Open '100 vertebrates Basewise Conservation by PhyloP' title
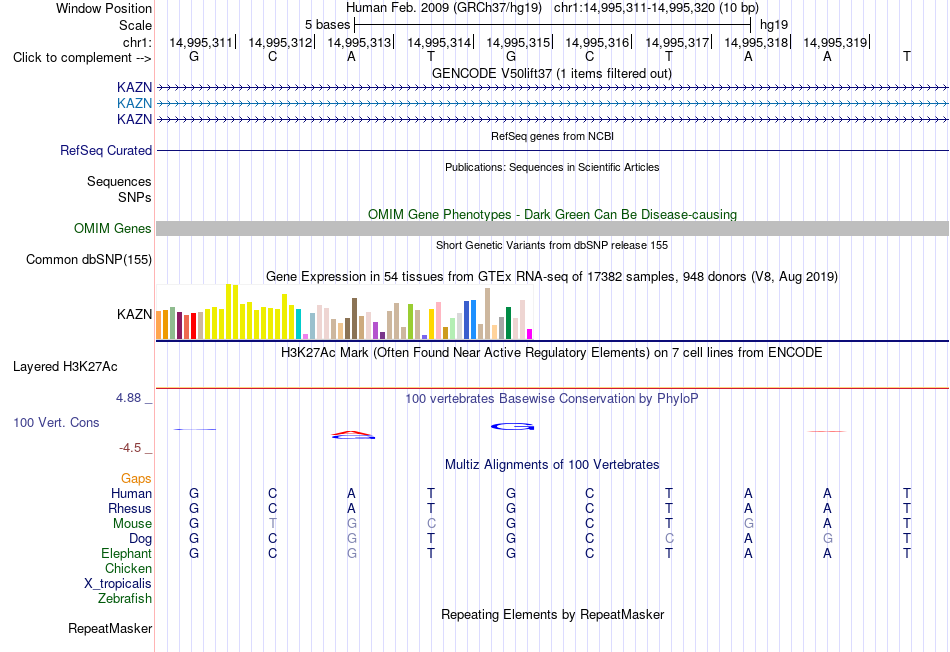 551,399
